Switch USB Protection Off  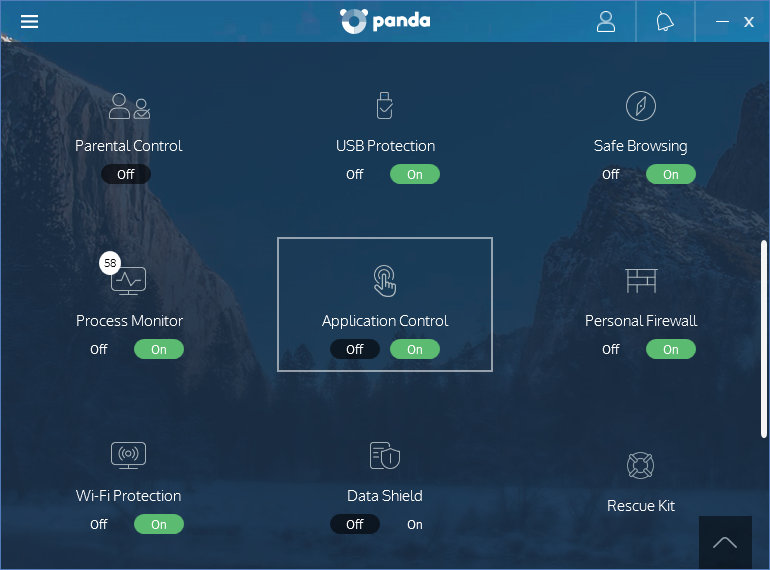click(355, 174)
